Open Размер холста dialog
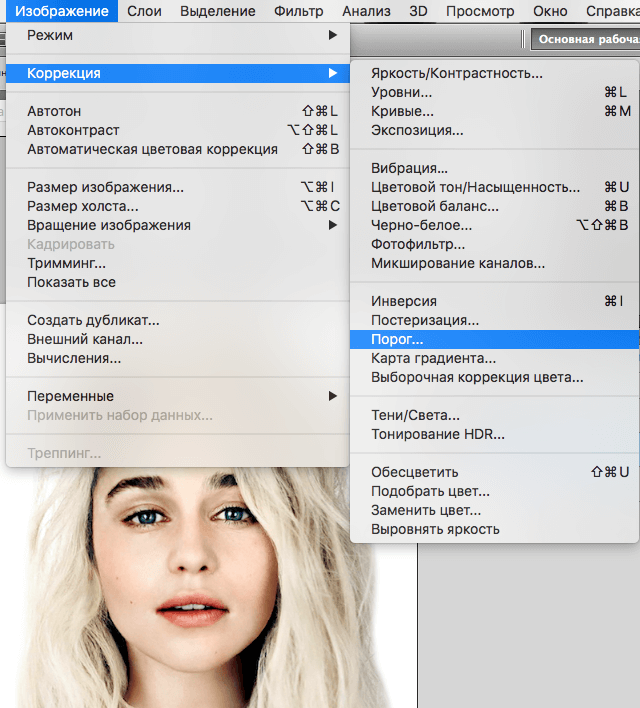Viewport: 640px width, 708px height. 178,206
